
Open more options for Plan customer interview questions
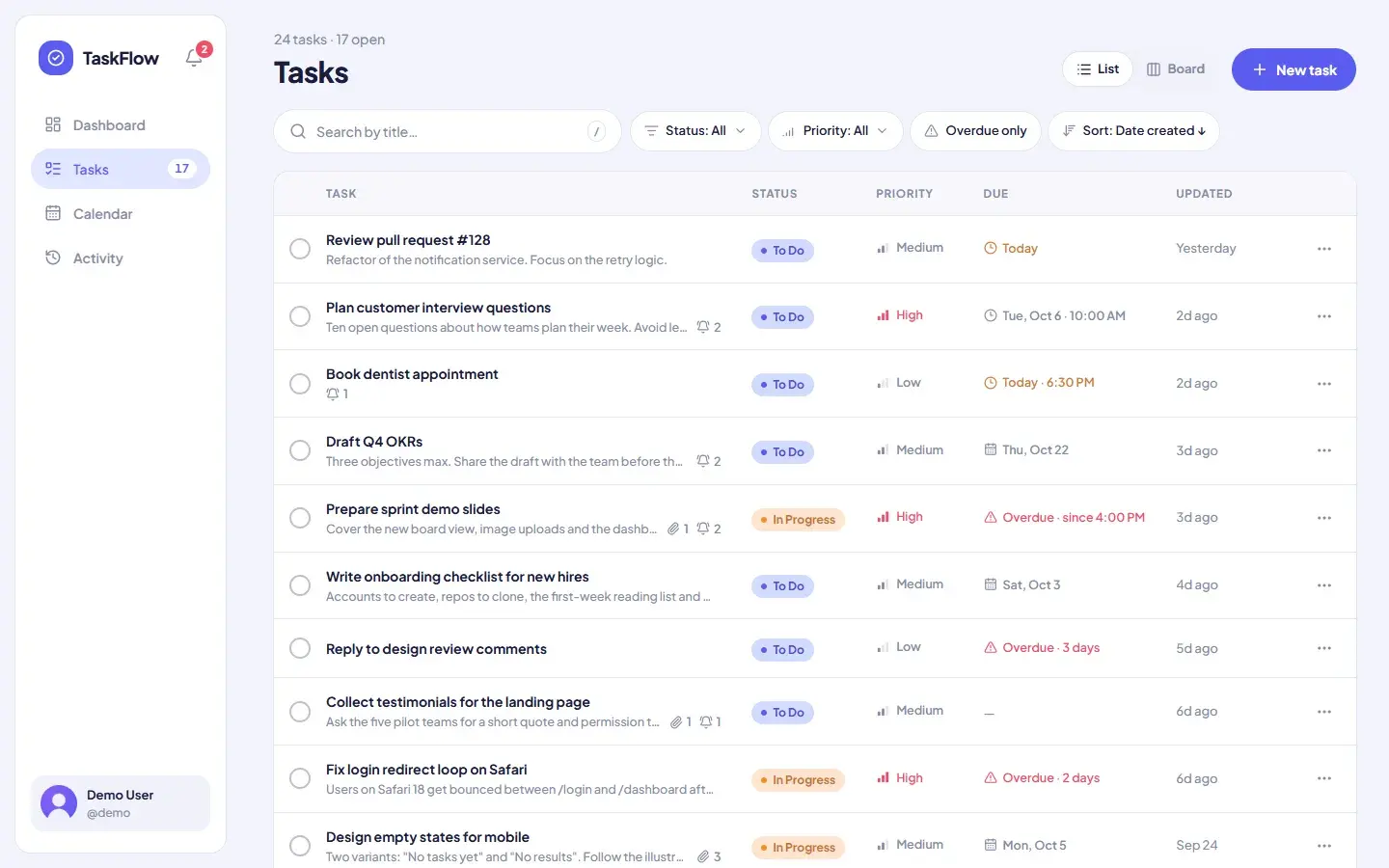coord(1324,316)
